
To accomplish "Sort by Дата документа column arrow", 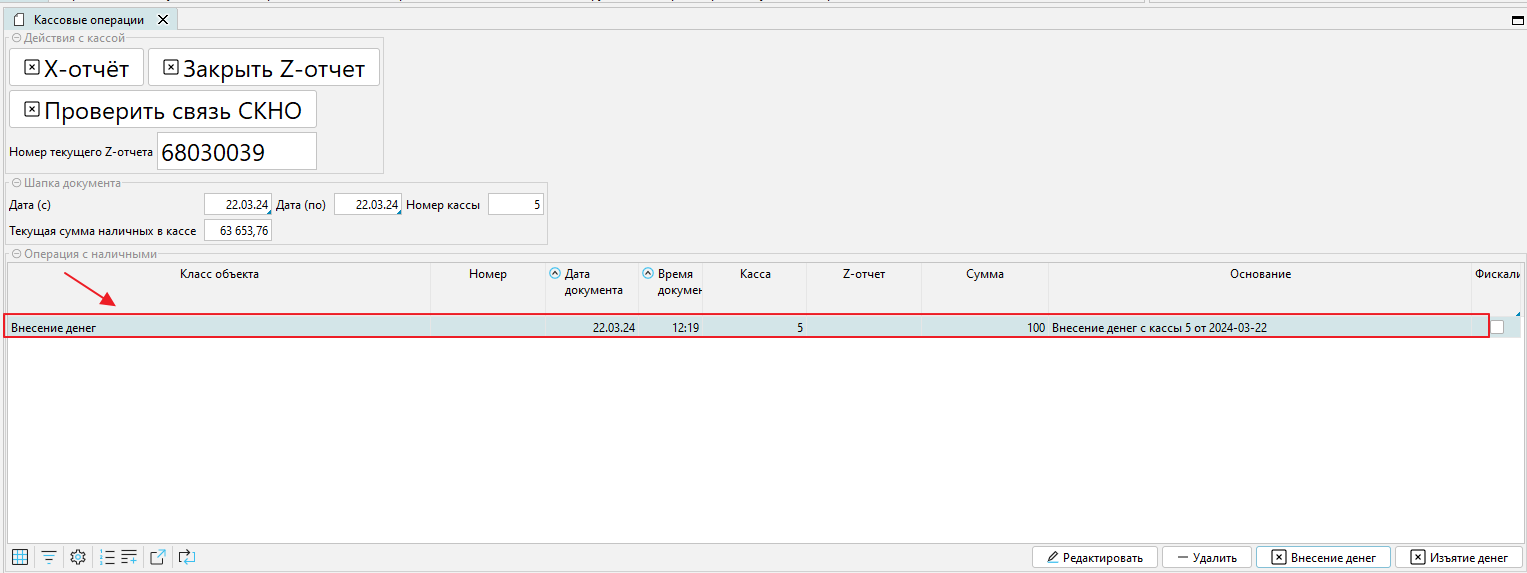I will tap(555, 273).
